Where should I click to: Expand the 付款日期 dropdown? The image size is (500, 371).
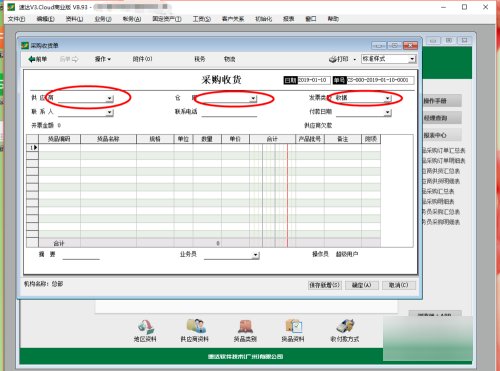[388, 112]
